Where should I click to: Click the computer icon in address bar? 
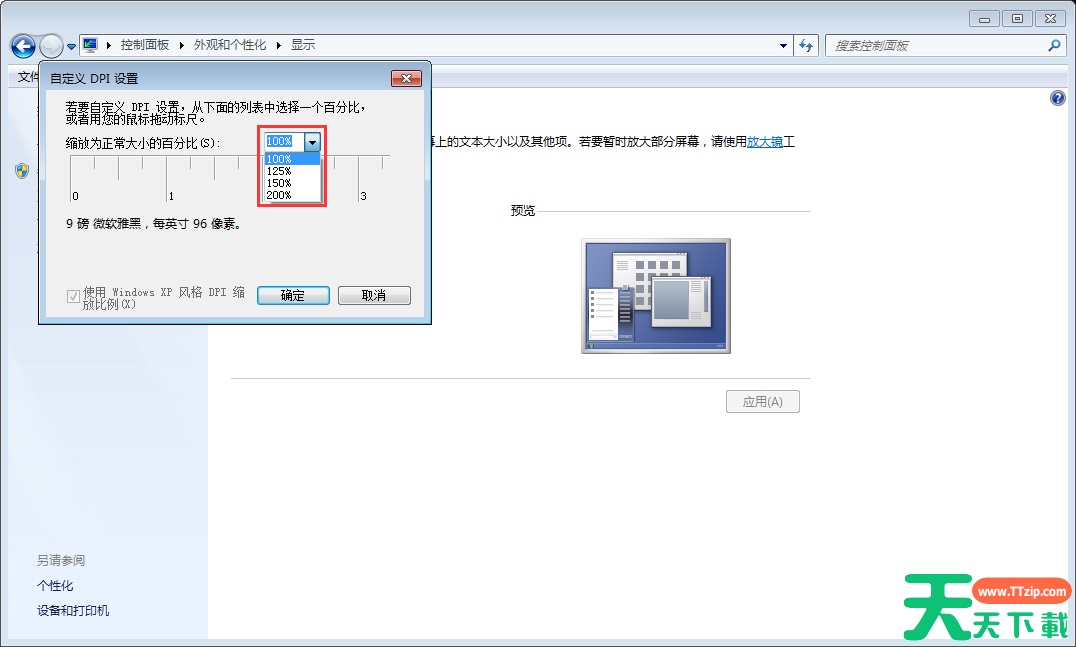(x=90, y=45)
